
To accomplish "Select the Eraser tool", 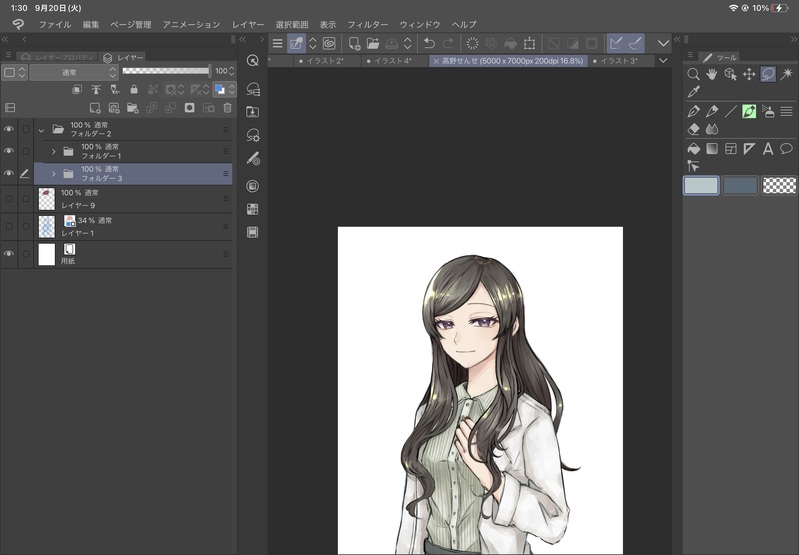I will point(693,129).
